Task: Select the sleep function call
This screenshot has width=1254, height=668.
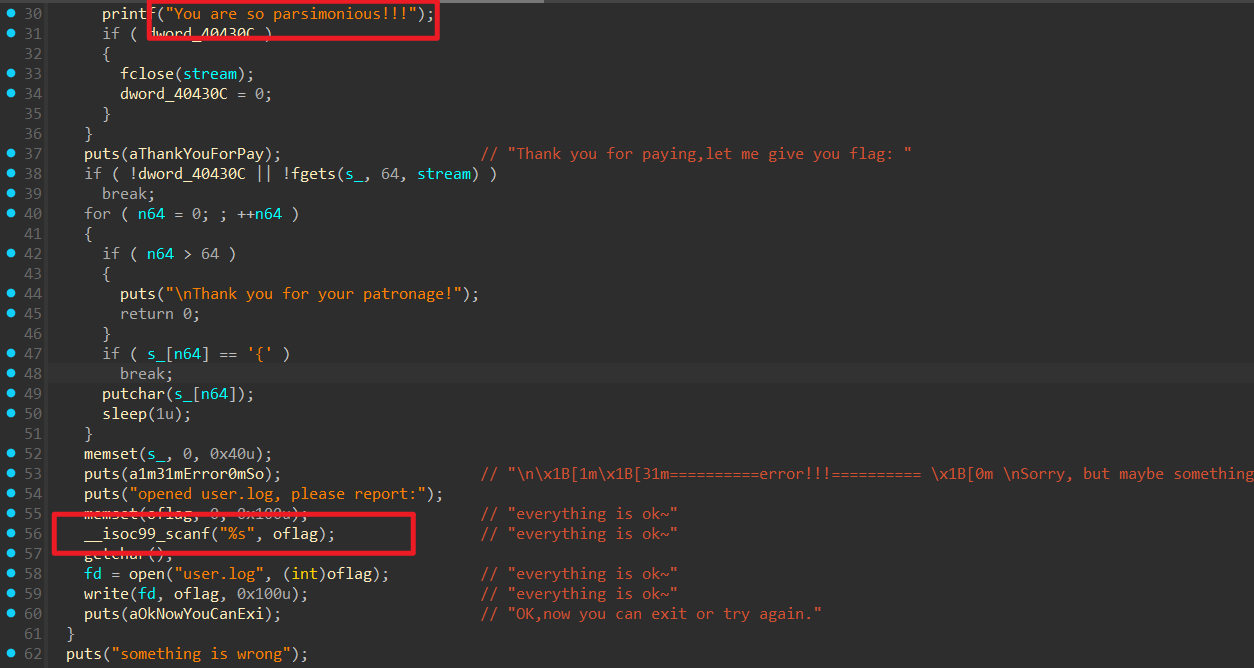Action: pos(124,414)
